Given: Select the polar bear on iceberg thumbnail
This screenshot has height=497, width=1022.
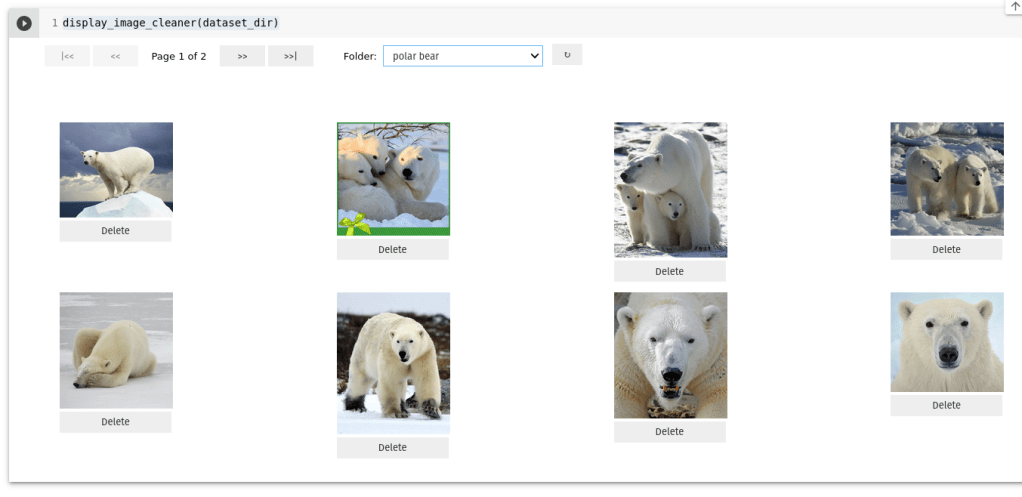Looking at the screenshot, I should tap(116, 169).
